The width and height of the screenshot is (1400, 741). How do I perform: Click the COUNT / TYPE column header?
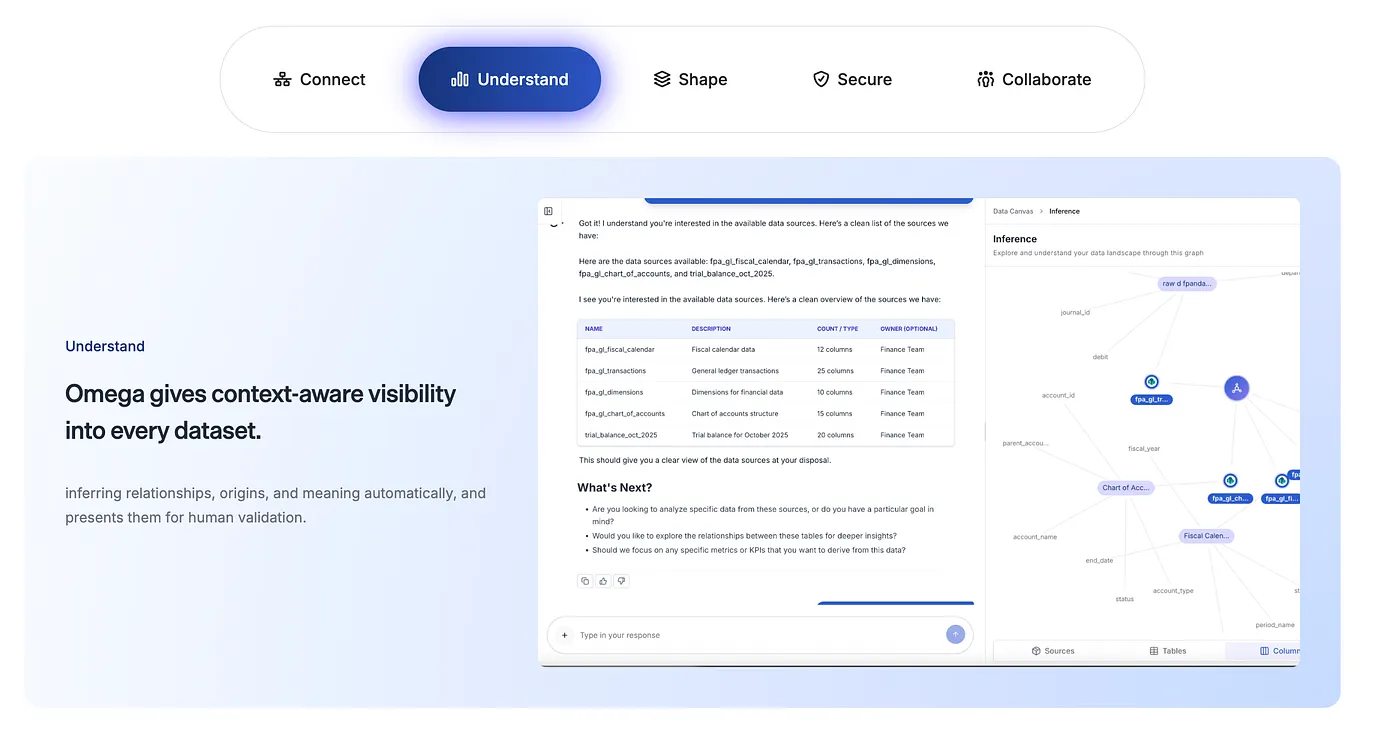[837, 329]
